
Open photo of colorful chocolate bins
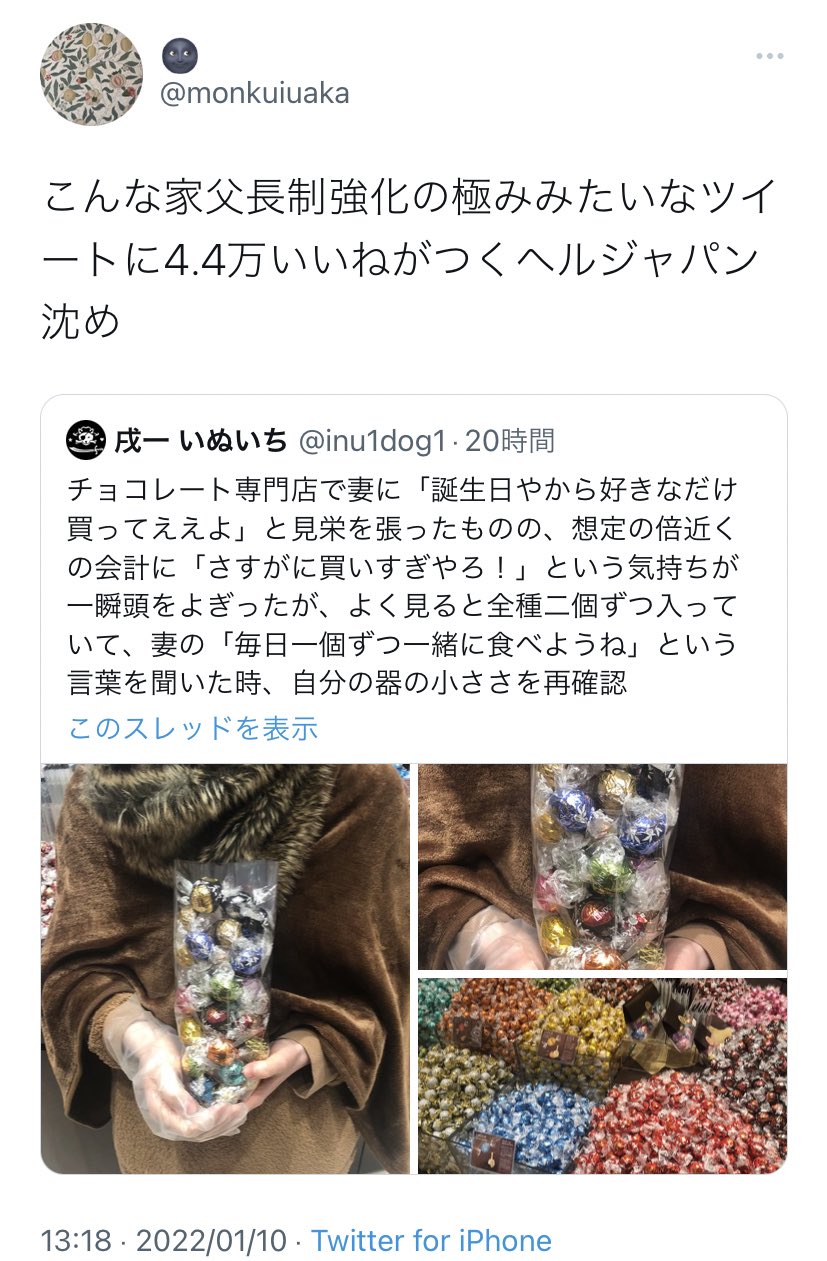pyautogui.click(x=602, y=1076)
